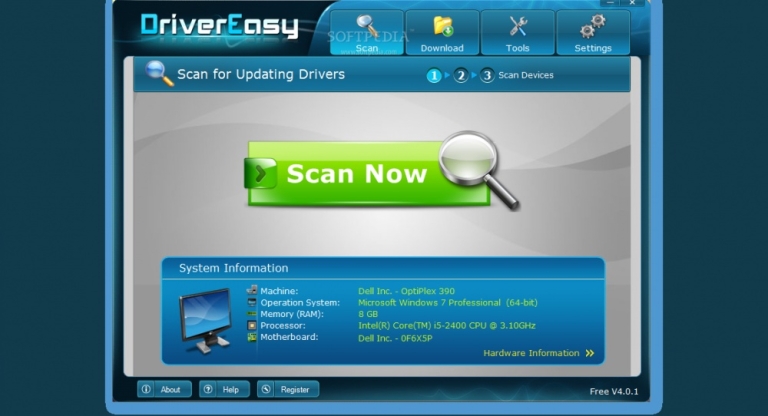The image size is (768, 416).
Task: Click 'Microsoft Windows 7 Professional (64-bit)' value
Action: pos(448,303)
